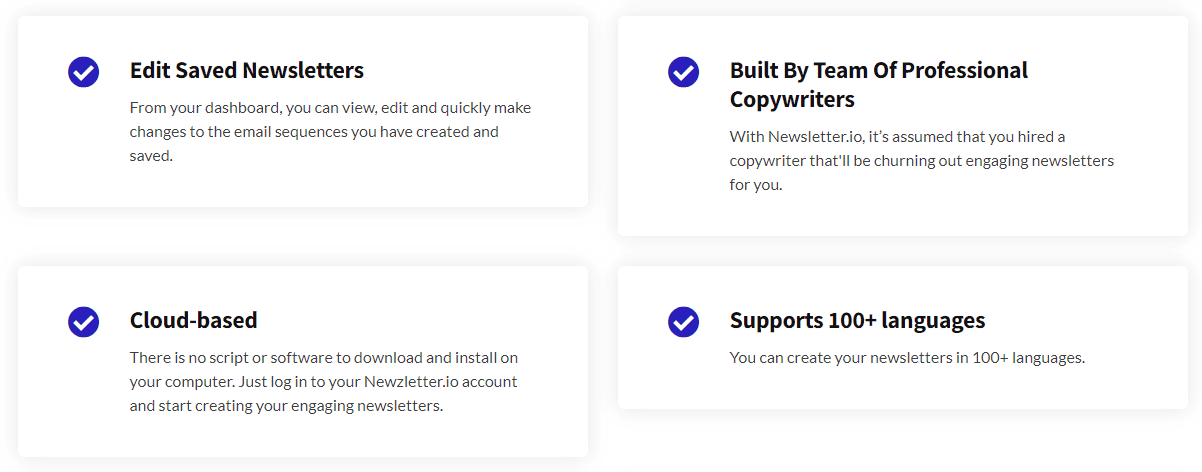Click the Cloud-based heading
Screen dimensions: 1202x472
click(194, 321)
